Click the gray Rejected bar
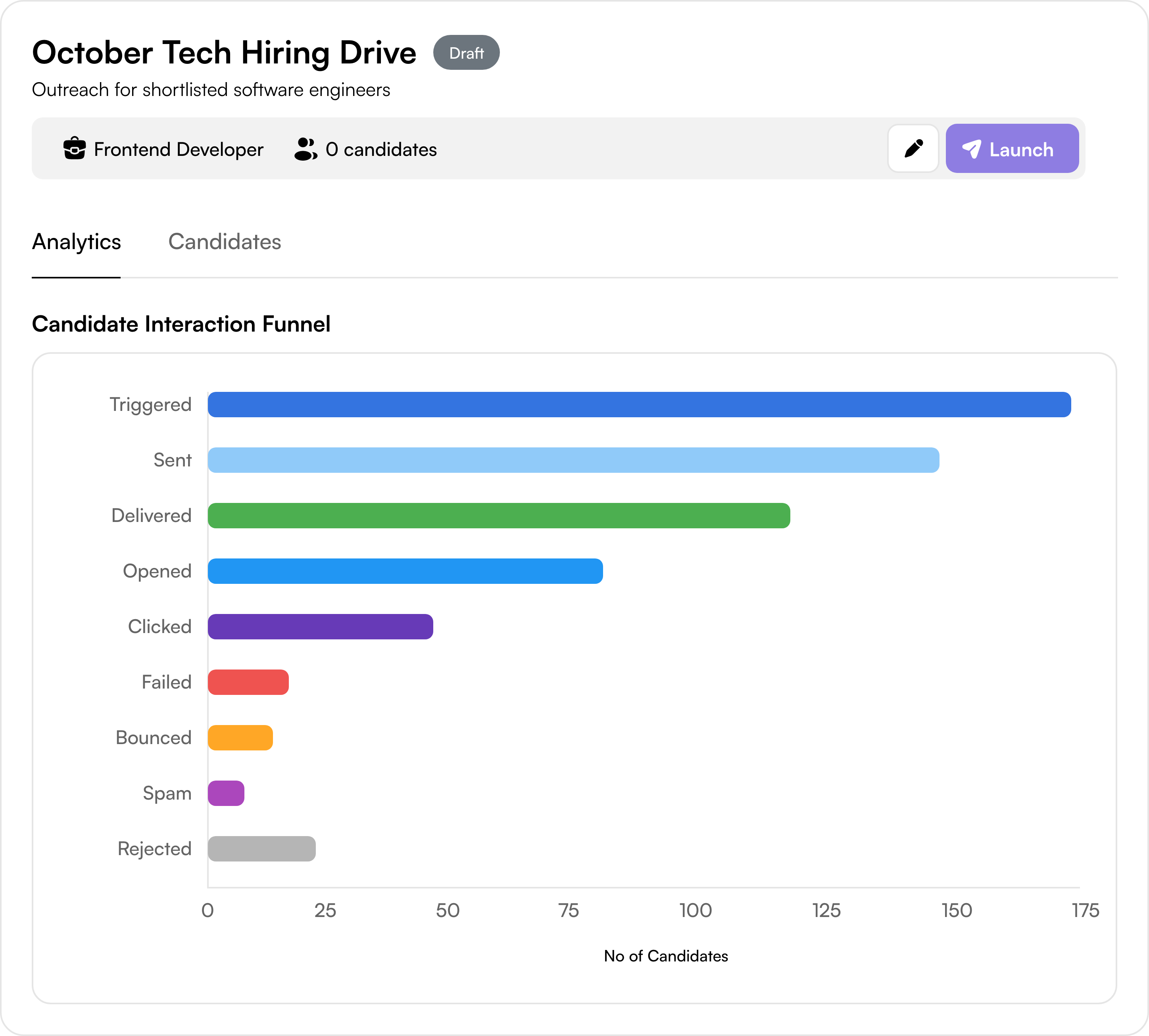The image size is (1149, 1036). pyautogui.click(x=261, y=849)
